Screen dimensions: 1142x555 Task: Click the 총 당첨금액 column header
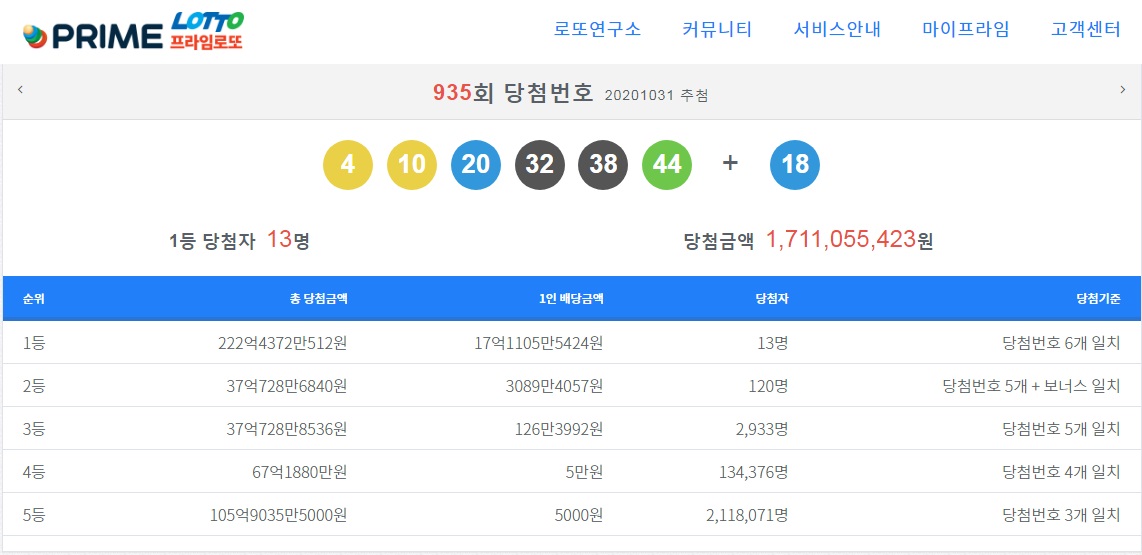click(x=318, y=299)
